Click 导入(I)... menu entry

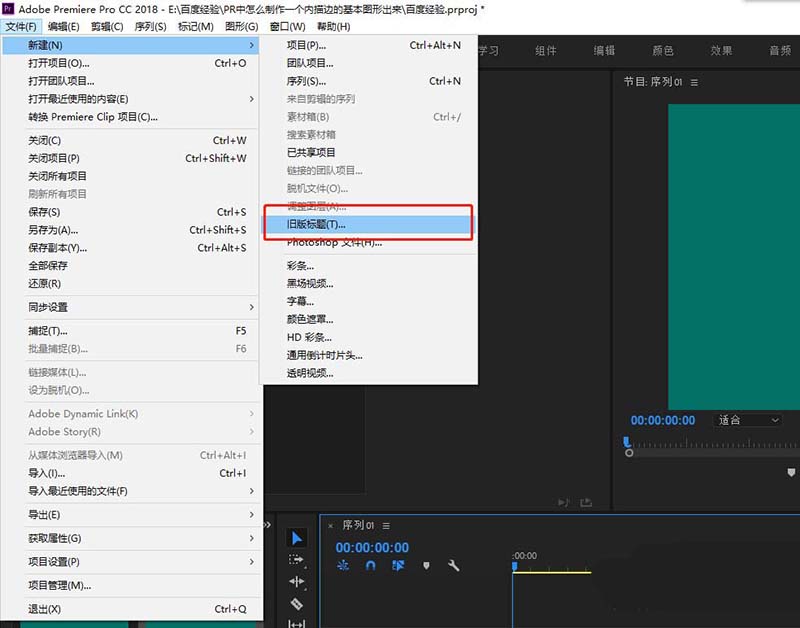click(x=131, y=473)
